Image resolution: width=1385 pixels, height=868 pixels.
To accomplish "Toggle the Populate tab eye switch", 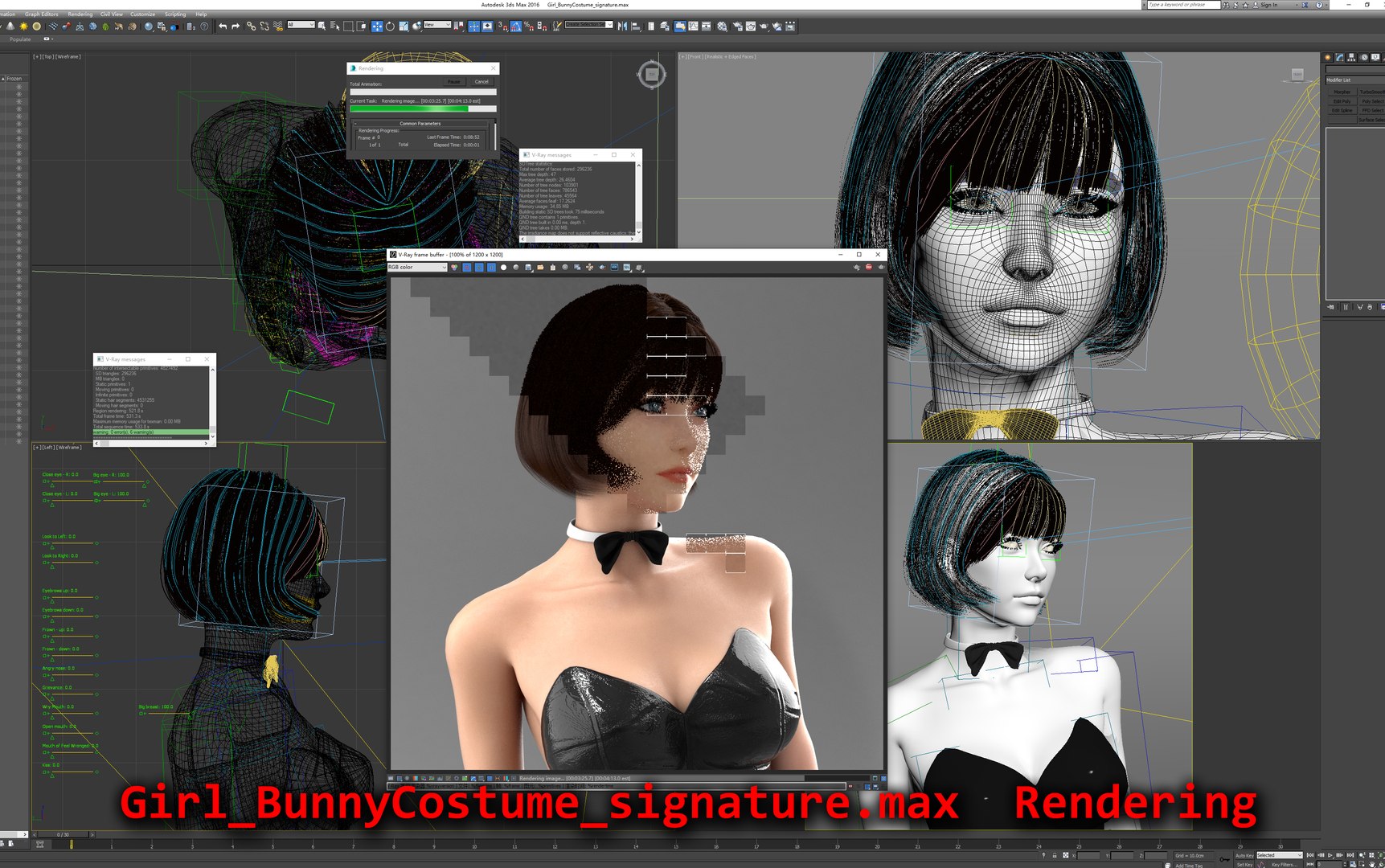I will pyautogui.click(x=47, y=39).
